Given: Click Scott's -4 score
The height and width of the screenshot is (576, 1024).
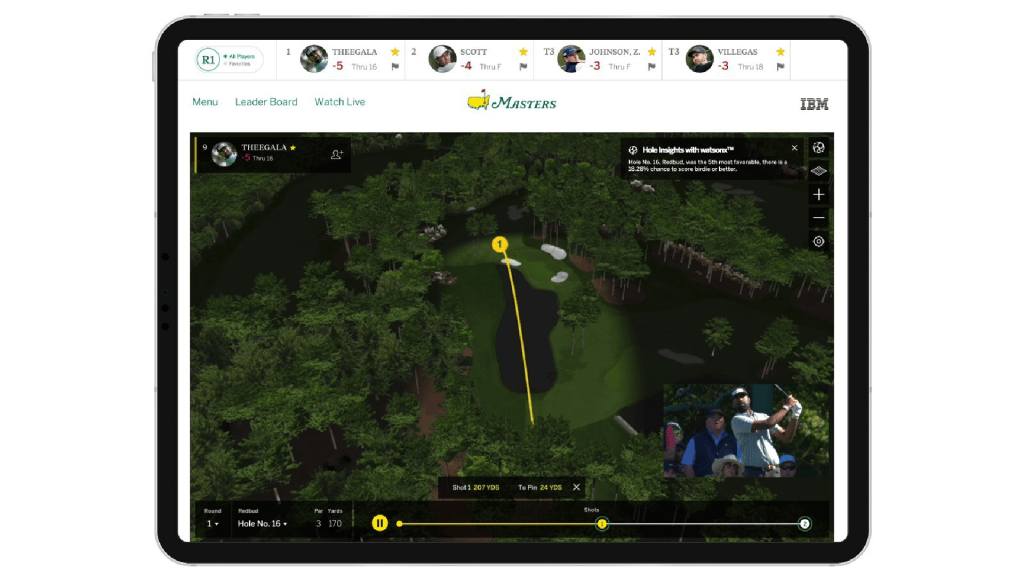Looking at the screenshot, I should pos(466,66).
